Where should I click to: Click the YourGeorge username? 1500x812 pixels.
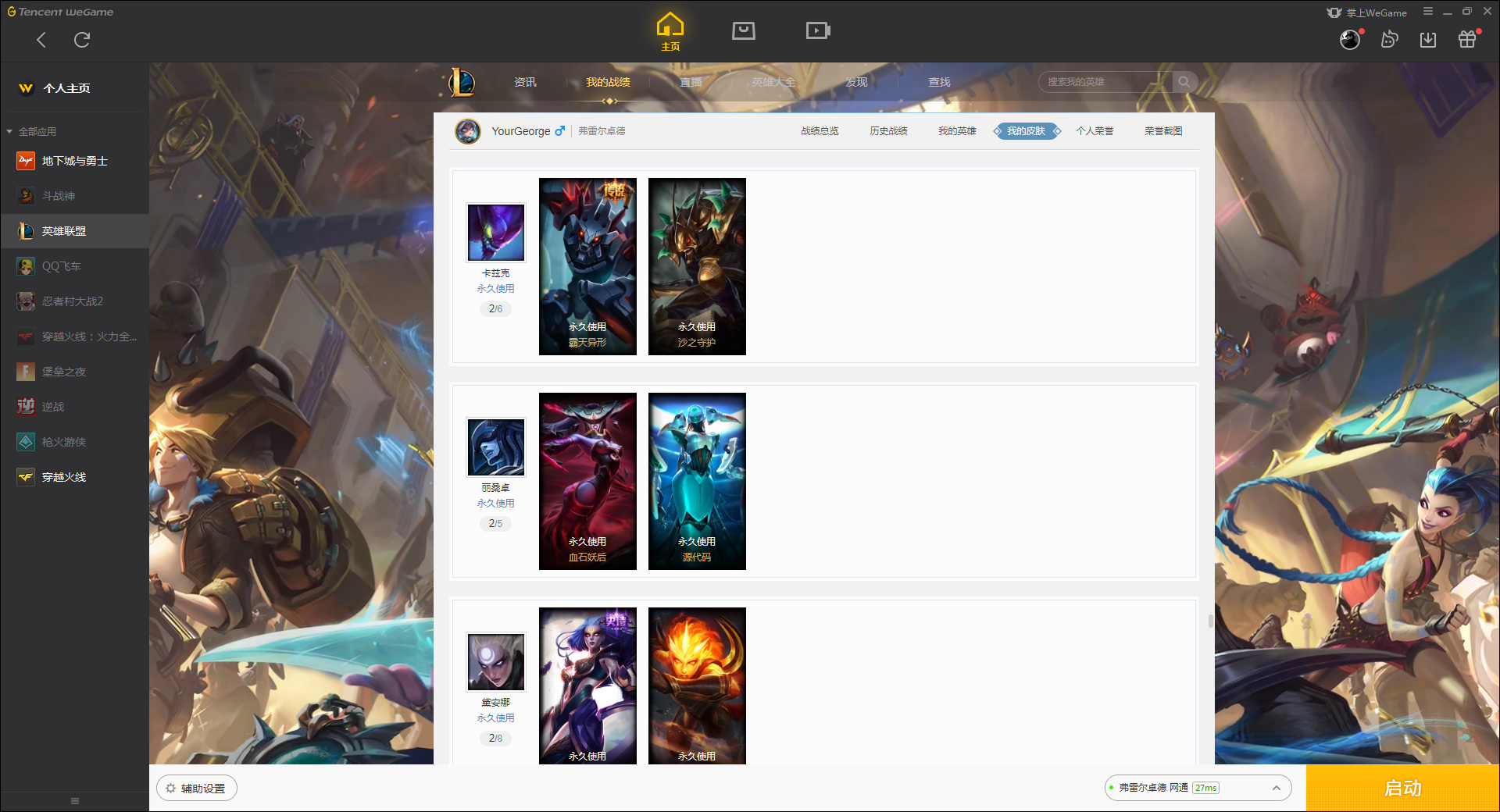pyautogui.click(x=520, y=131)
